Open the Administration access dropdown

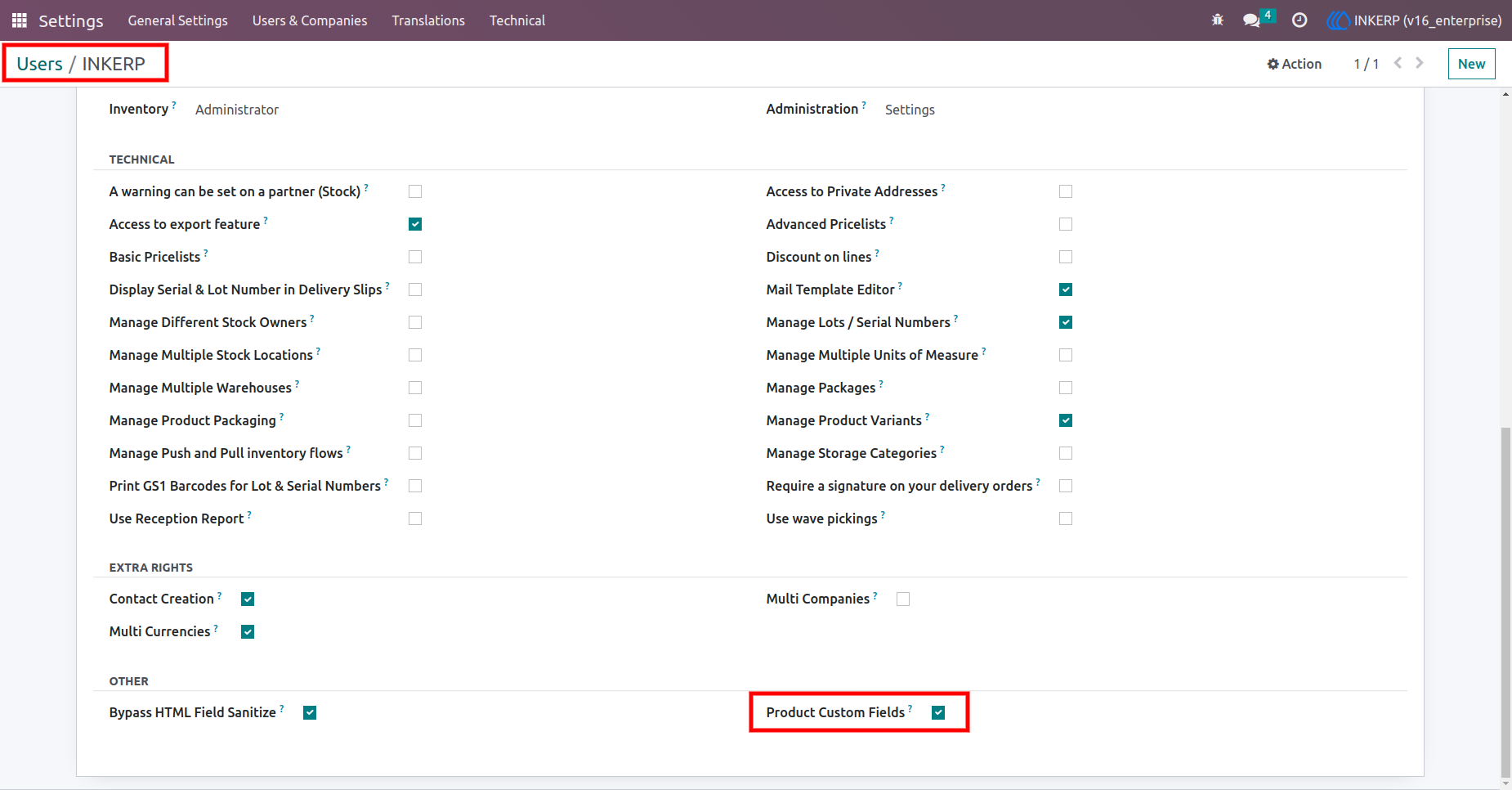coord(910,110)
